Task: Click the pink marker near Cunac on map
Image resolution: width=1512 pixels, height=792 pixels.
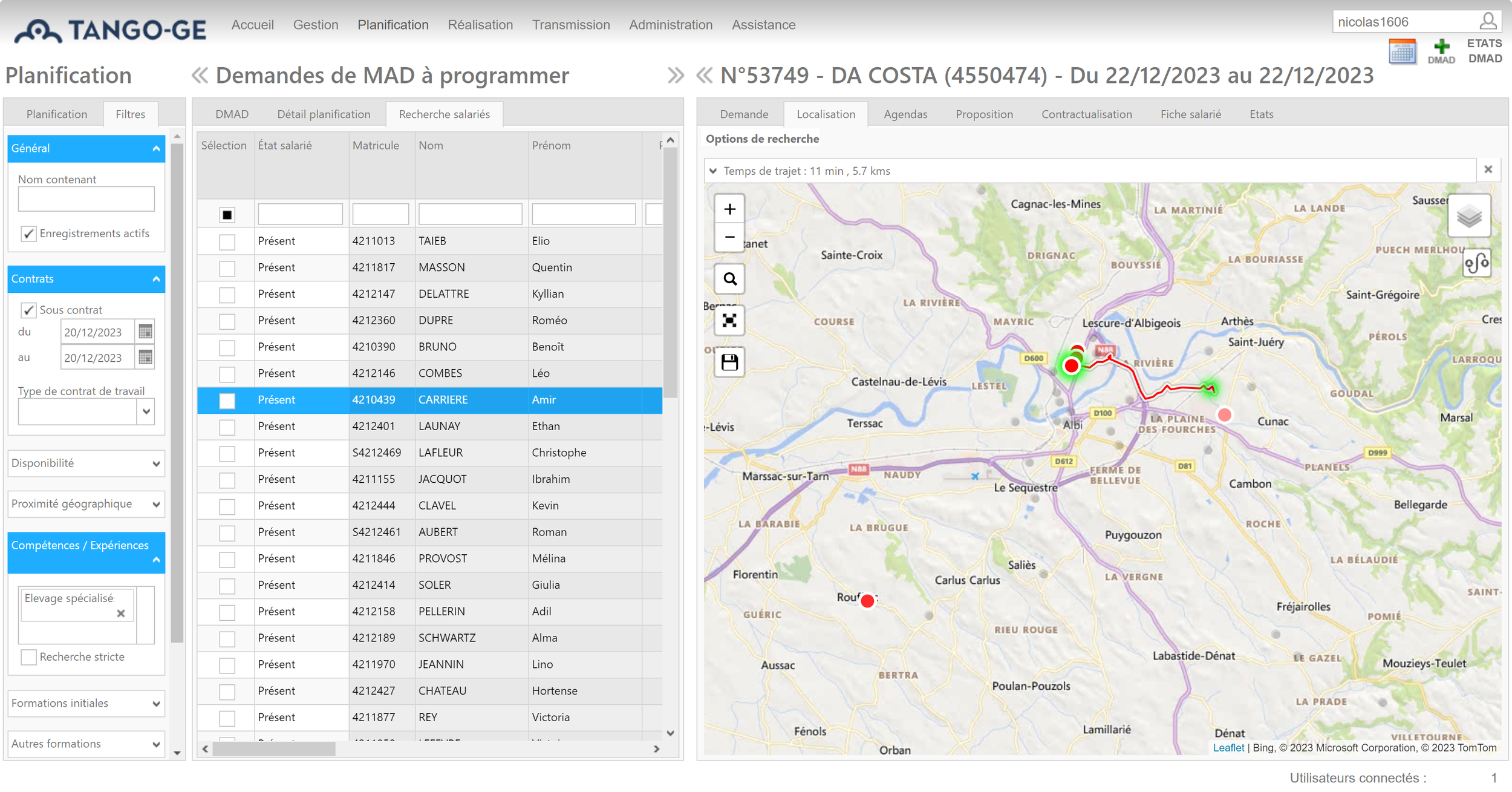Action: click(1224, 414)
